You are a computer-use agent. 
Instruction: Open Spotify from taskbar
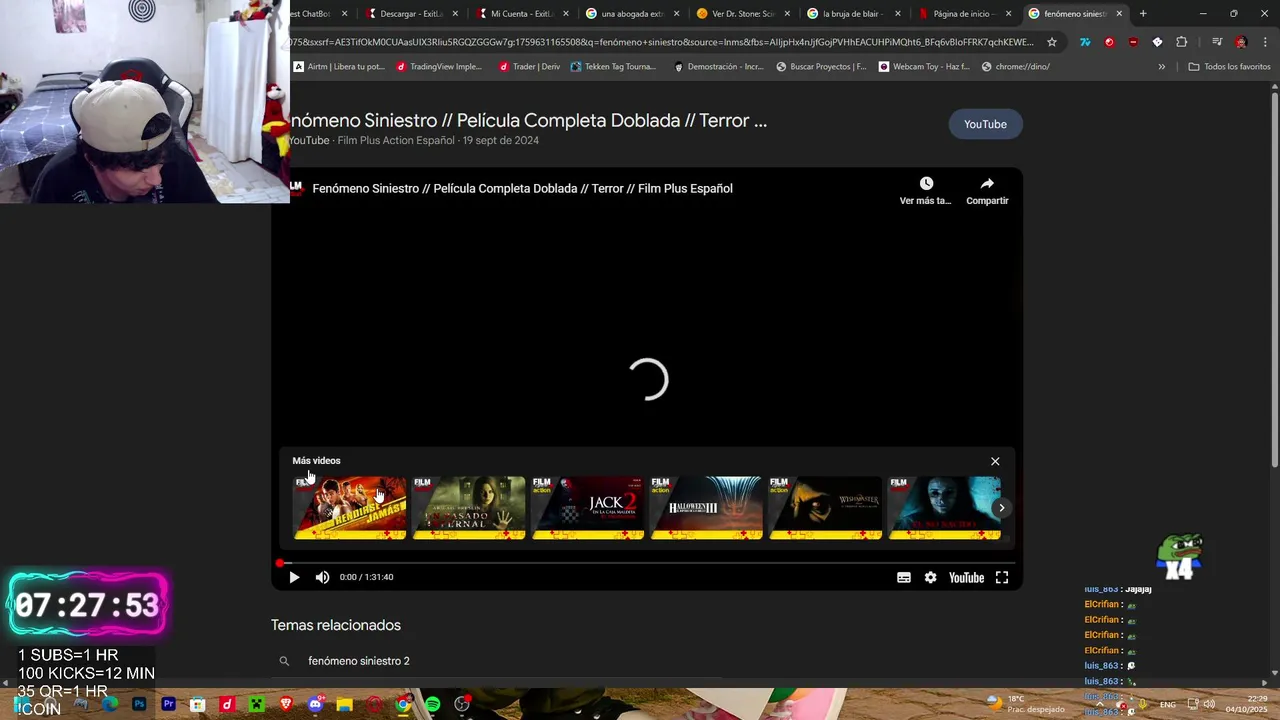(432, 704)
